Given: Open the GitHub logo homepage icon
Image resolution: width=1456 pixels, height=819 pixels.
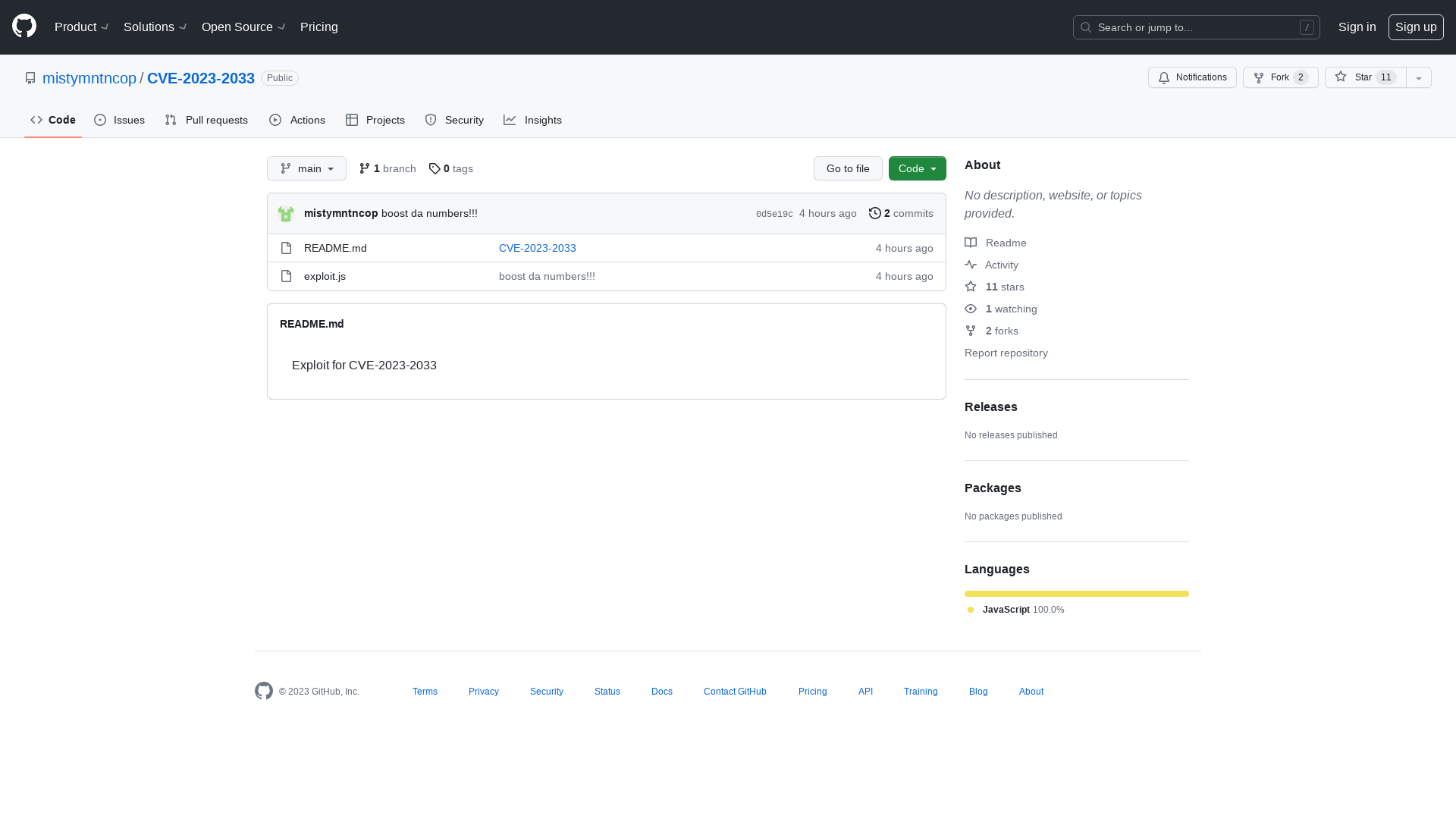Looking at the screenshot, I should click(24, 27).
